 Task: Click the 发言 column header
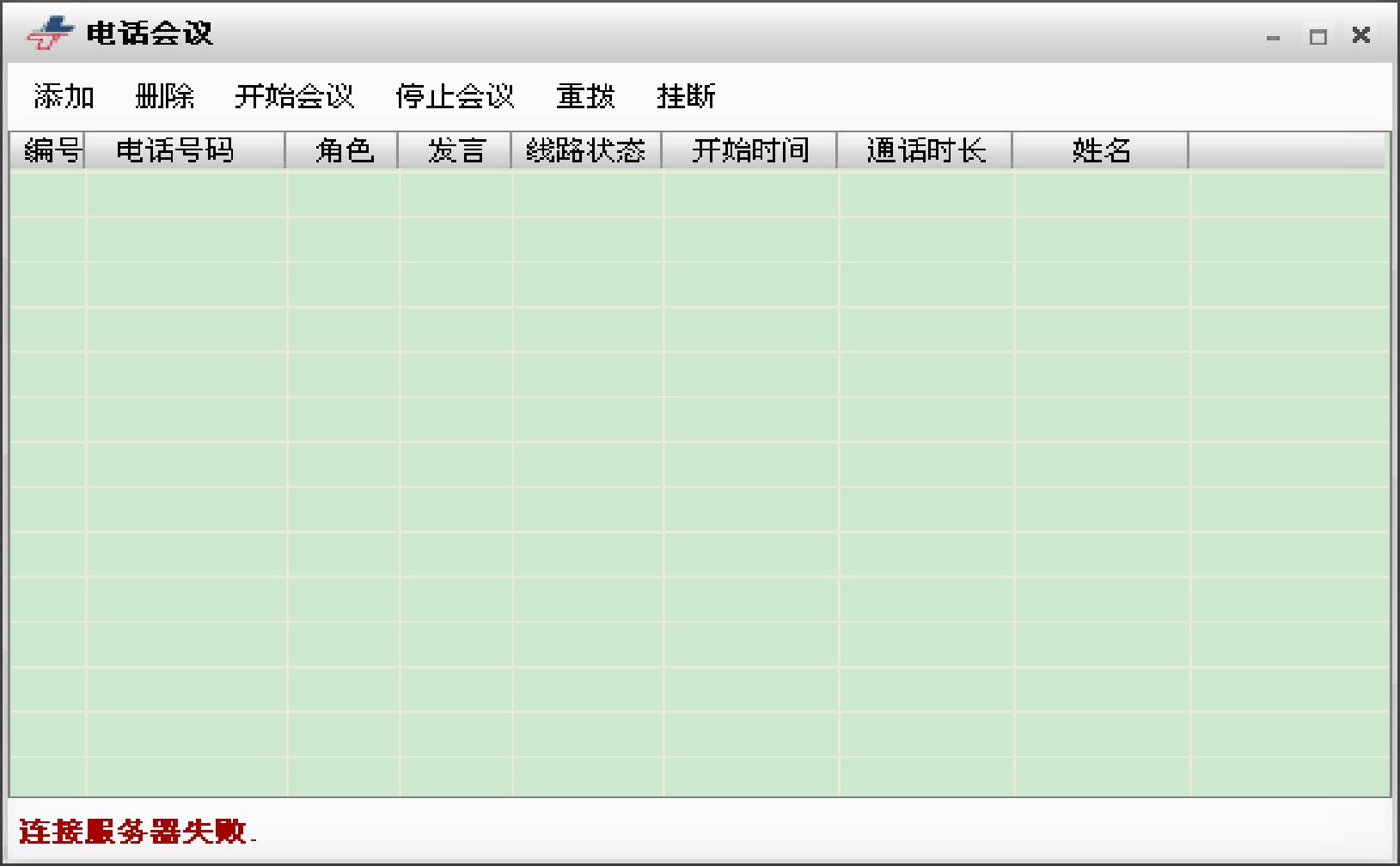coord(455,150)
